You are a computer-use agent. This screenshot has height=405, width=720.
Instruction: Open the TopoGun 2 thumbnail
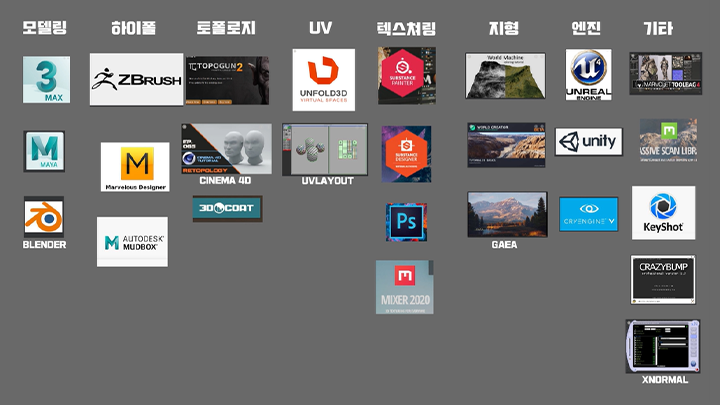click(227, 80)
